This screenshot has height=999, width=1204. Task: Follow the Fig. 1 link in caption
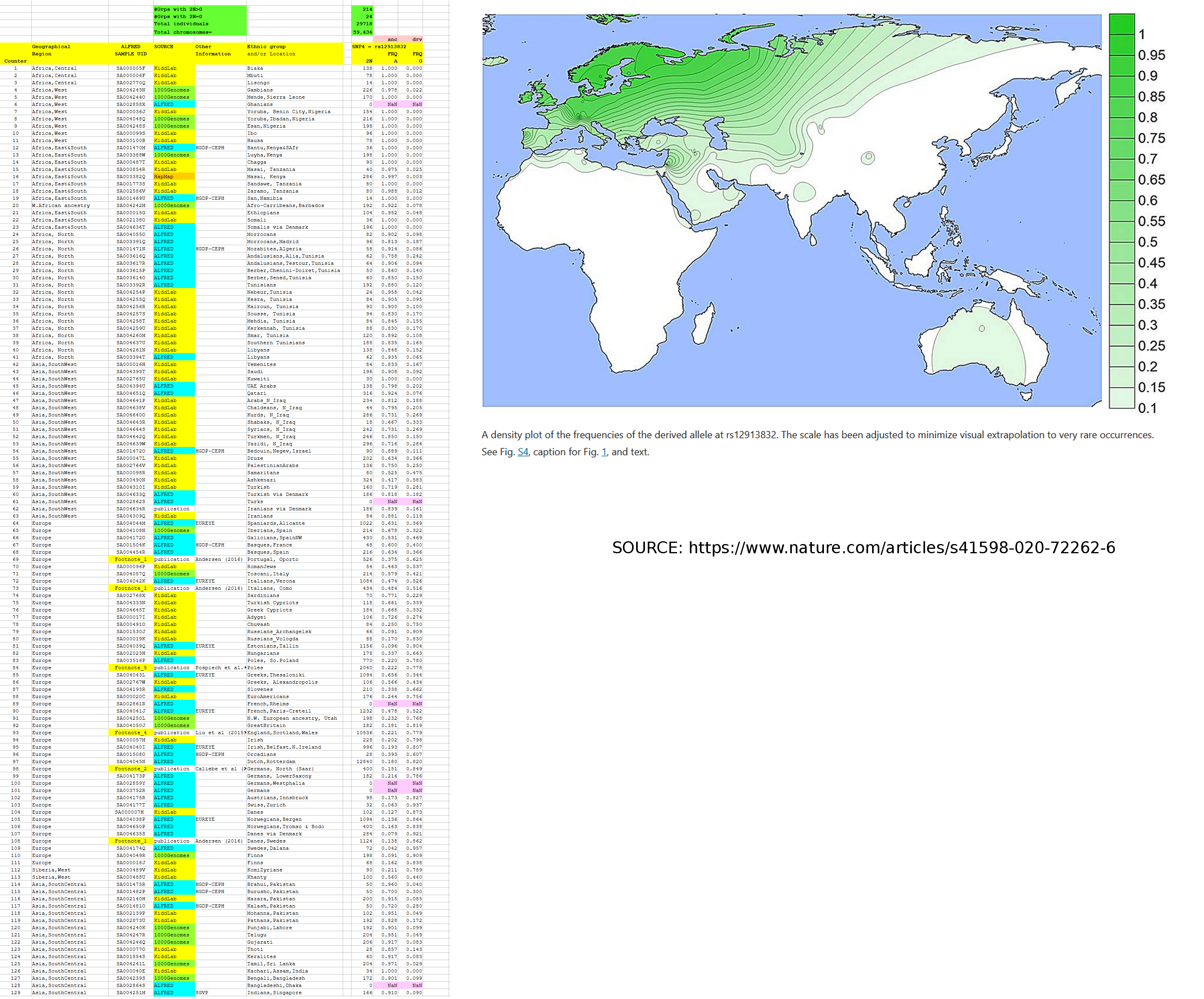point(604,452)
